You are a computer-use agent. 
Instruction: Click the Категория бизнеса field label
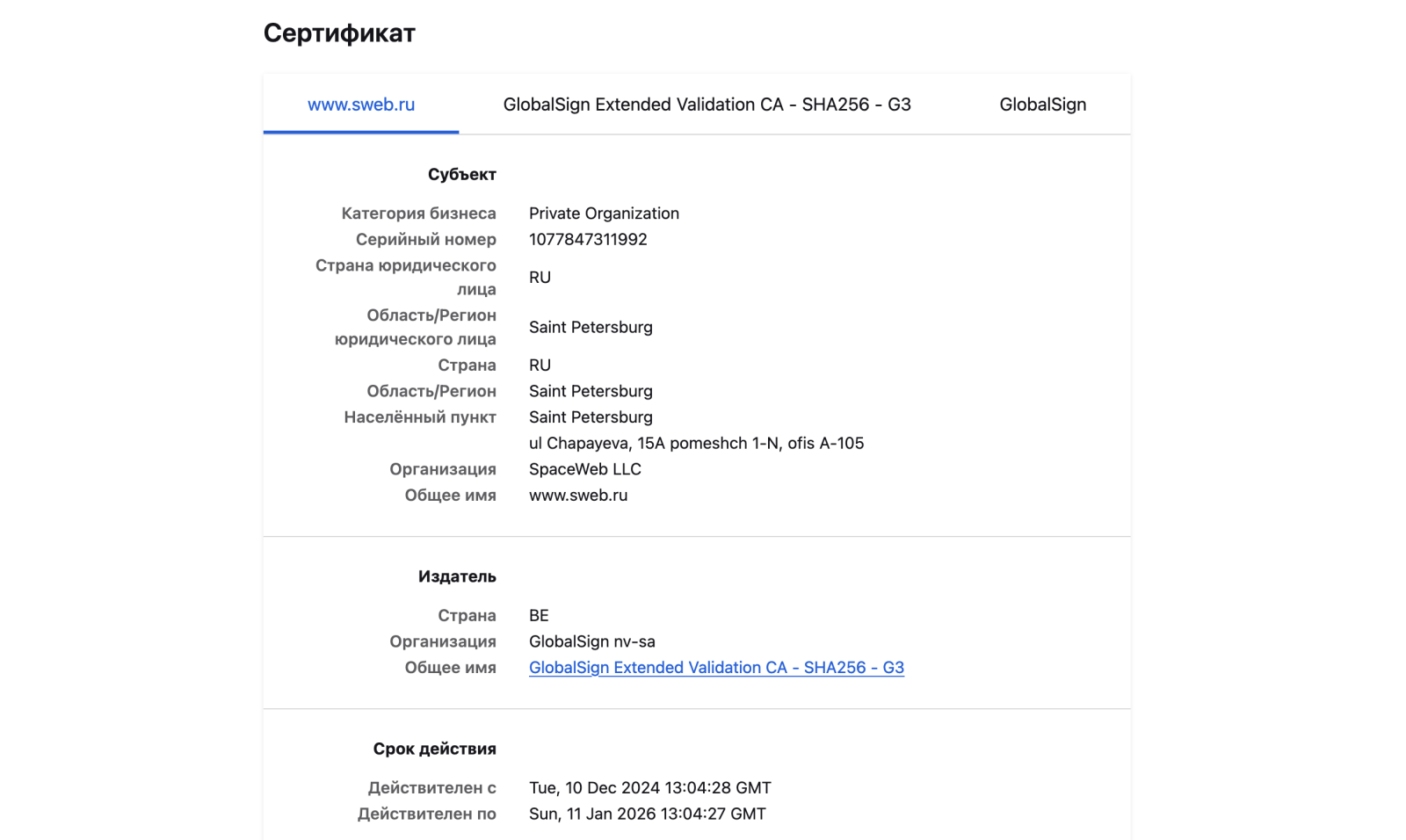(418, 214)
